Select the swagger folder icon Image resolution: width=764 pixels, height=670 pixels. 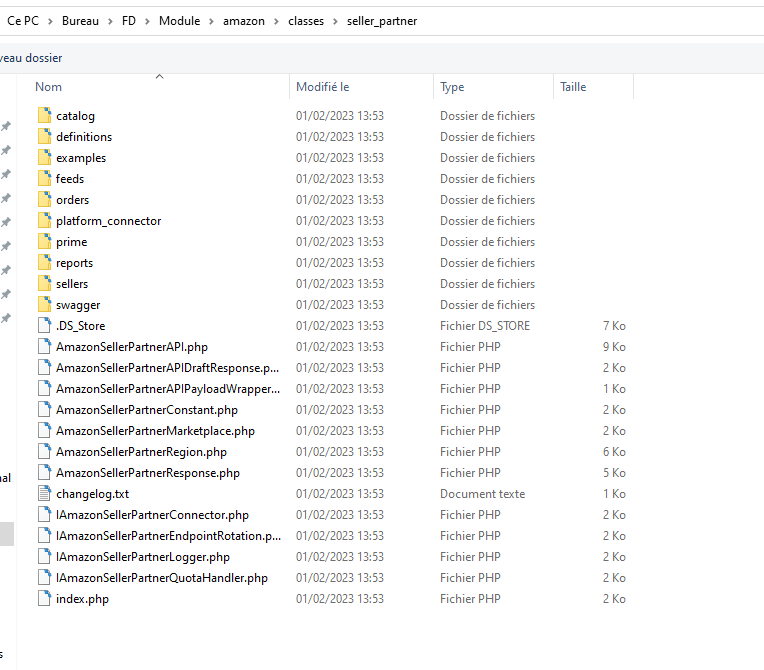click(x=44, y=304)
